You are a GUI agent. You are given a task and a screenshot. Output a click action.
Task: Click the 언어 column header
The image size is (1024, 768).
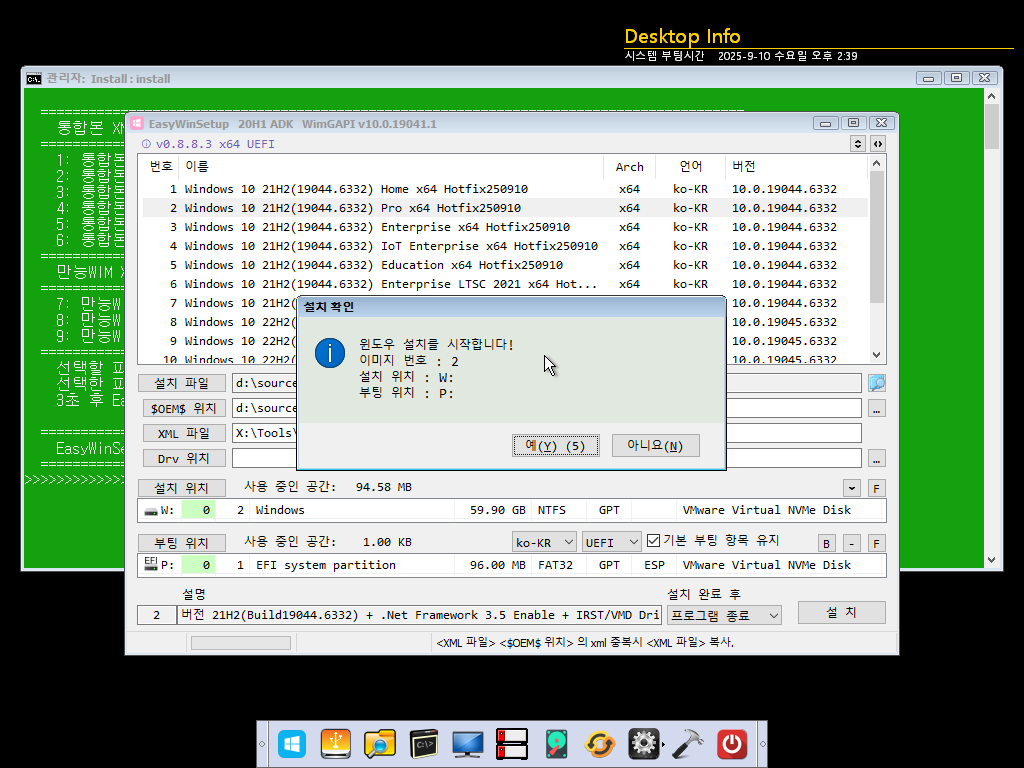click(690, 167)
